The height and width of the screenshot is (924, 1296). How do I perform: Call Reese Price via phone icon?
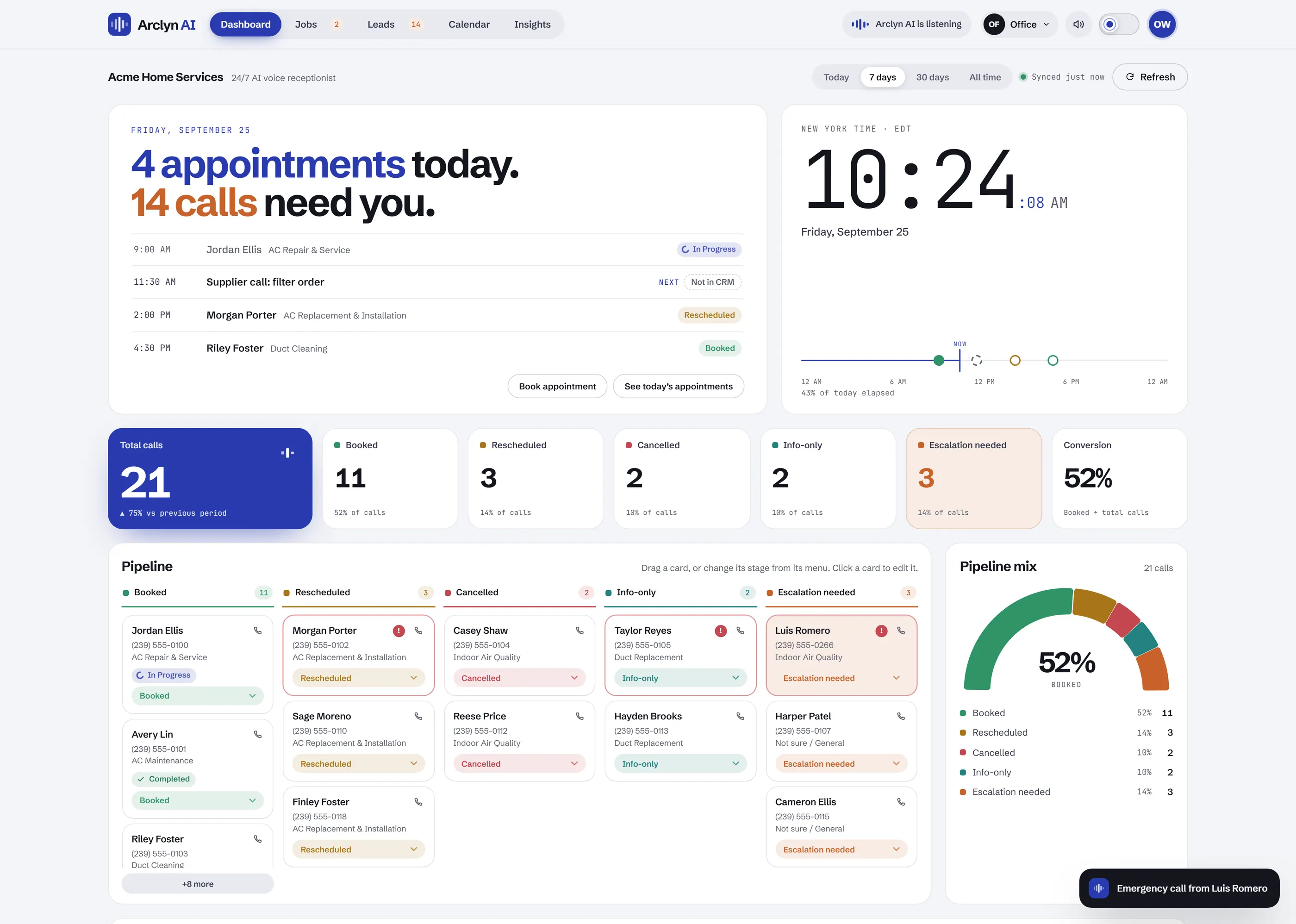tap(579, 716)
